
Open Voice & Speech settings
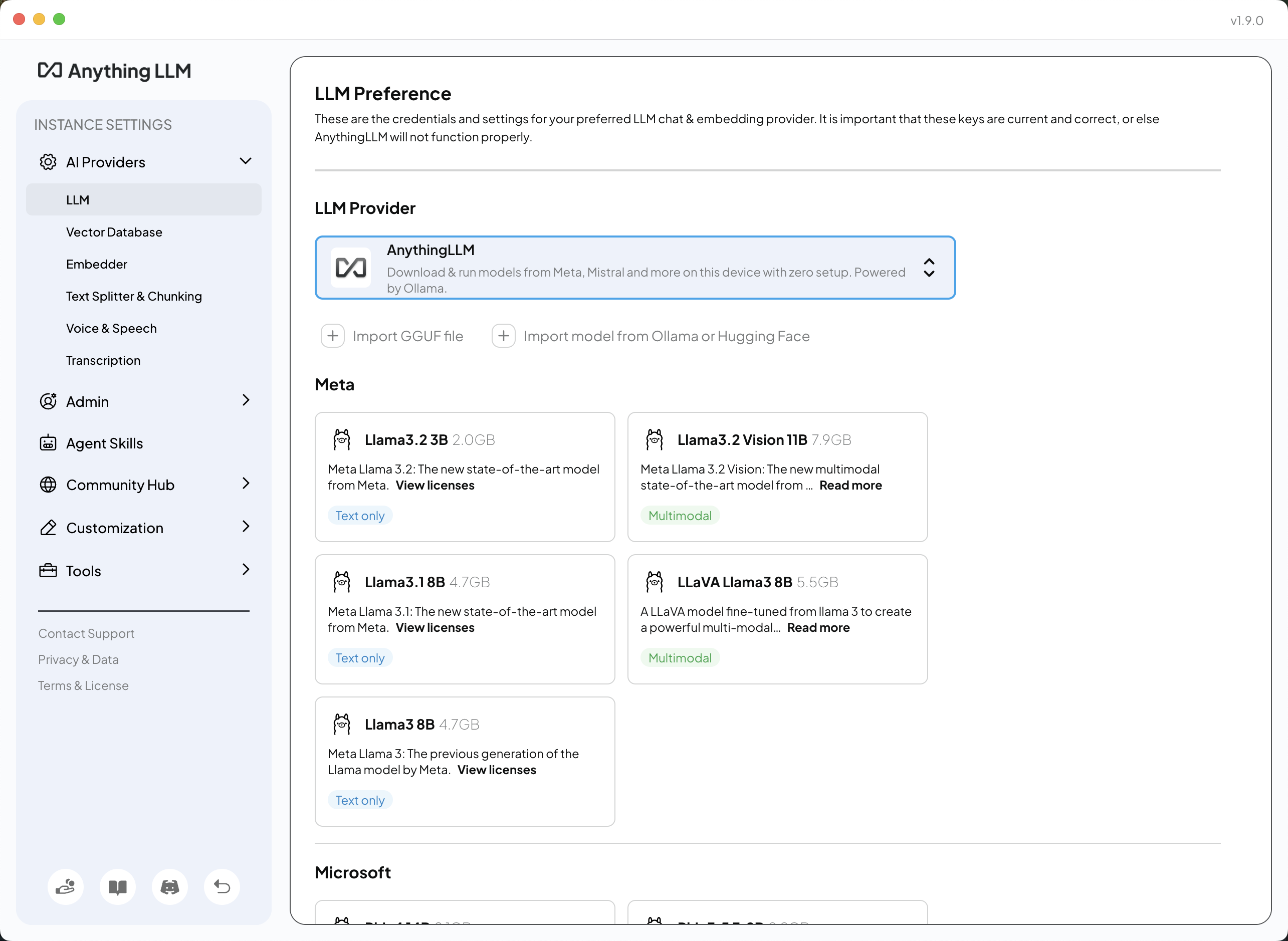[x=111, y=328]
